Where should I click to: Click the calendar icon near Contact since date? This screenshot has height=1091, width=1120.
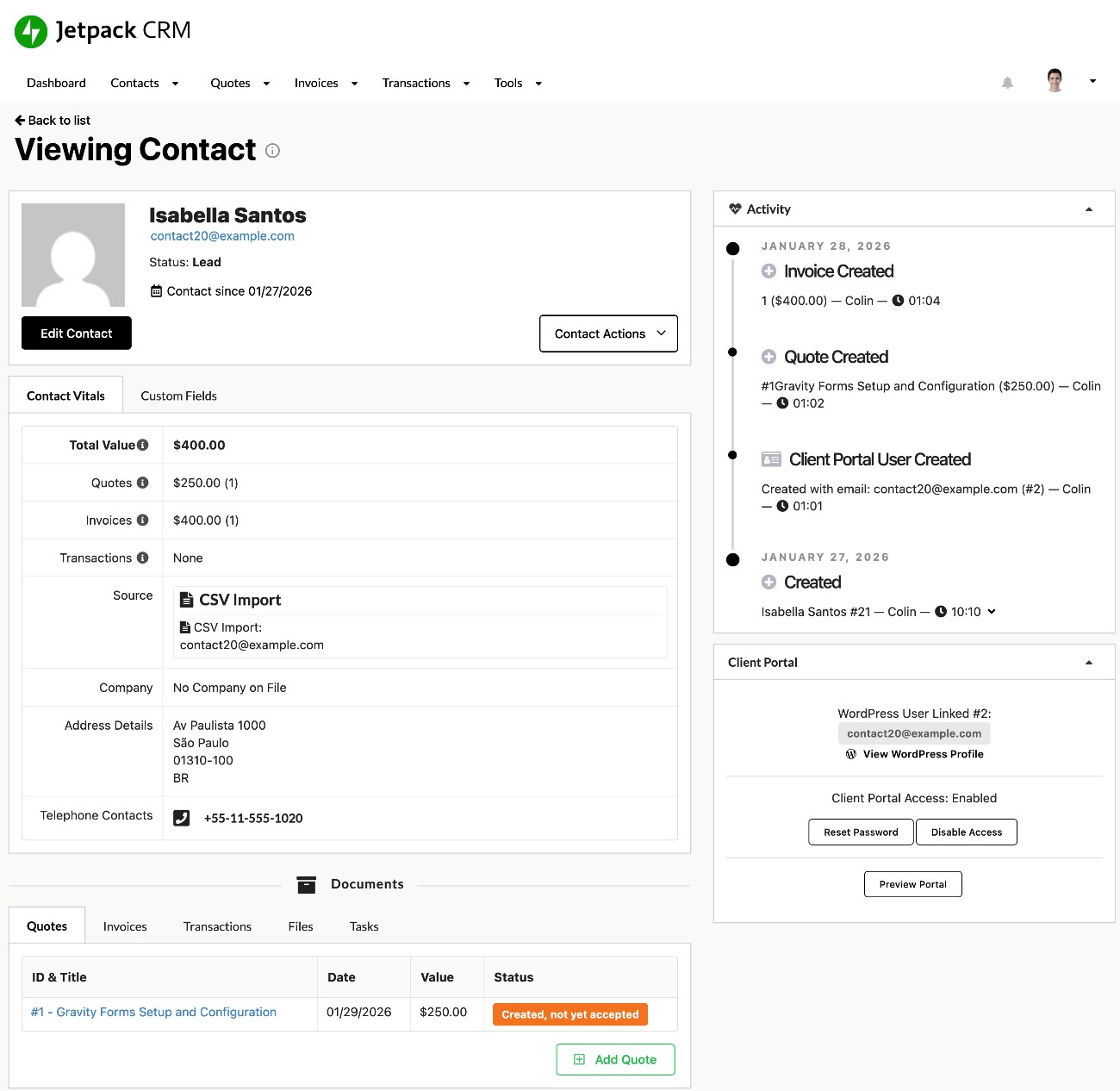point(158,291)
